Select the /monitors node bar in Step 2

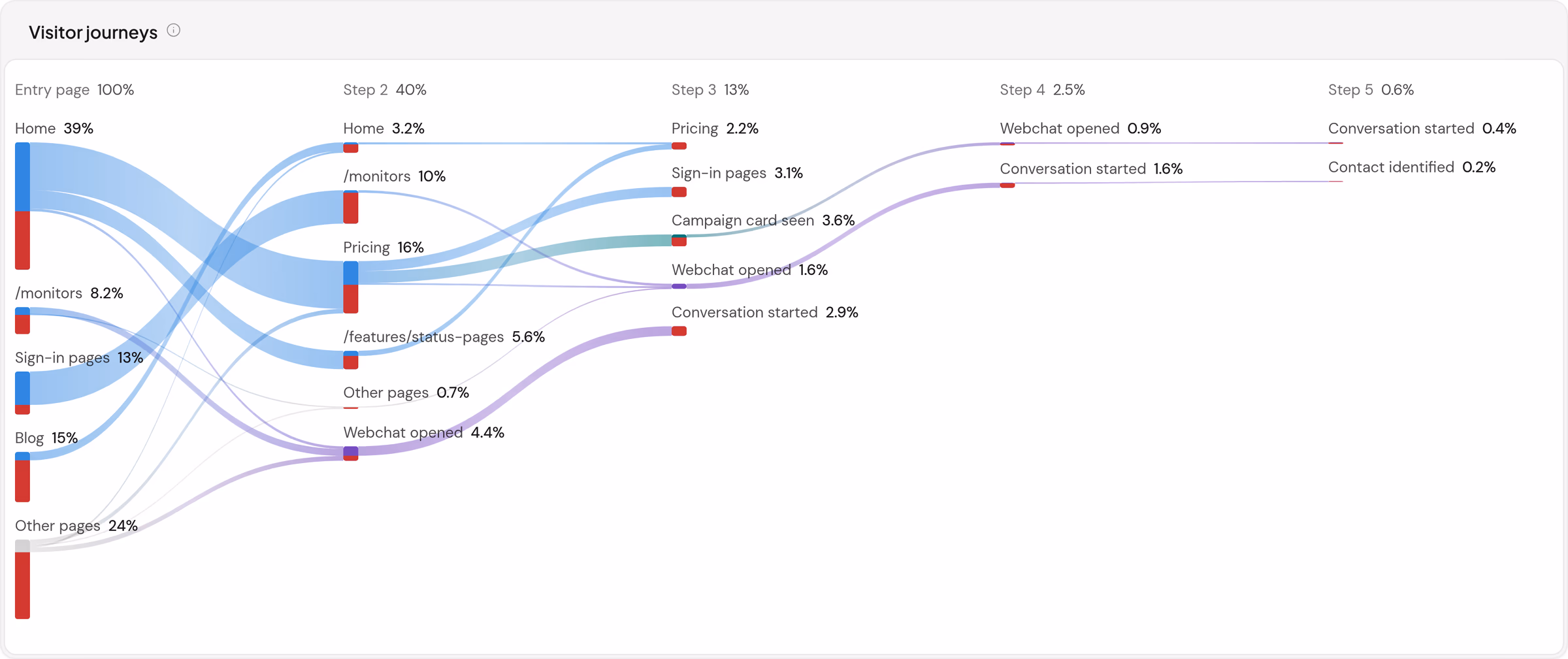tap(351, 207)
